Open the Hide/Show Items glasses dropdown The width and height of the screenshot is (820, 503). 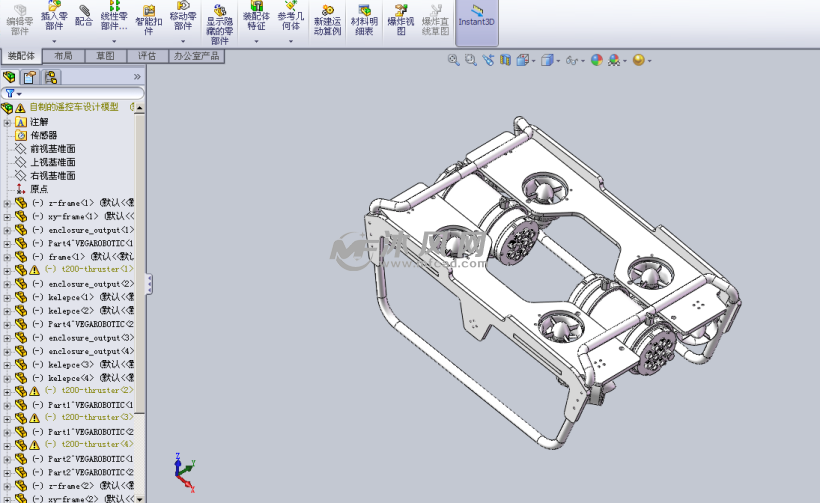point(575,60)
